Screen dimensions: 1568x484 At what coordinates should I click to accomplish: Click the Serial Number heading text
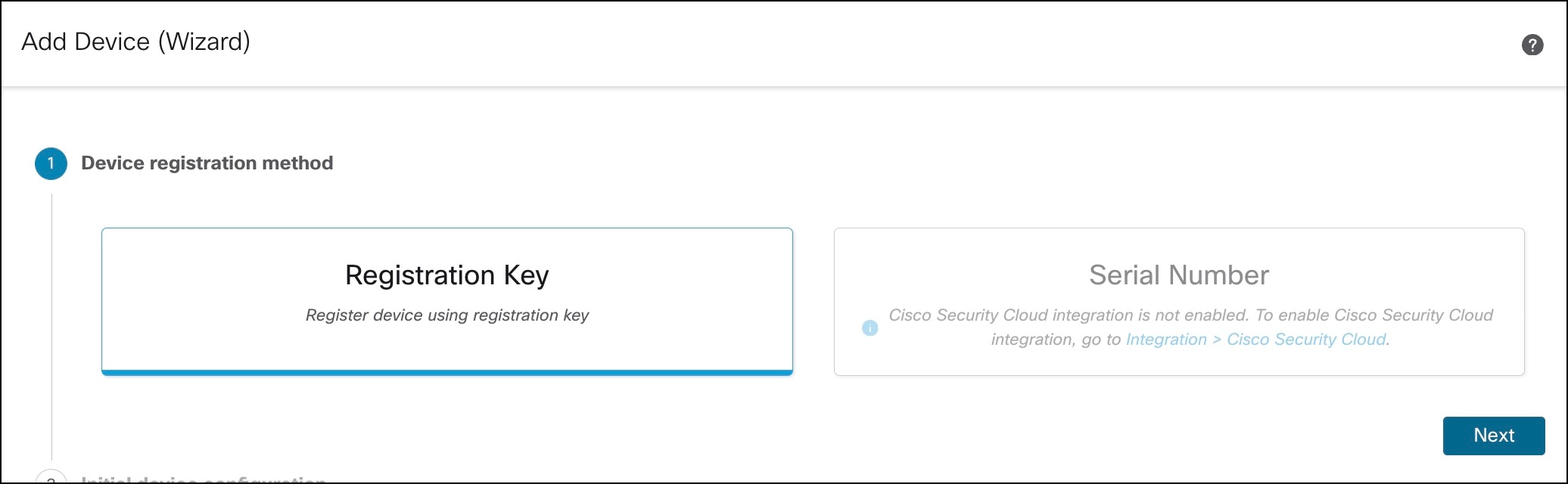[x=1178, y=275]
